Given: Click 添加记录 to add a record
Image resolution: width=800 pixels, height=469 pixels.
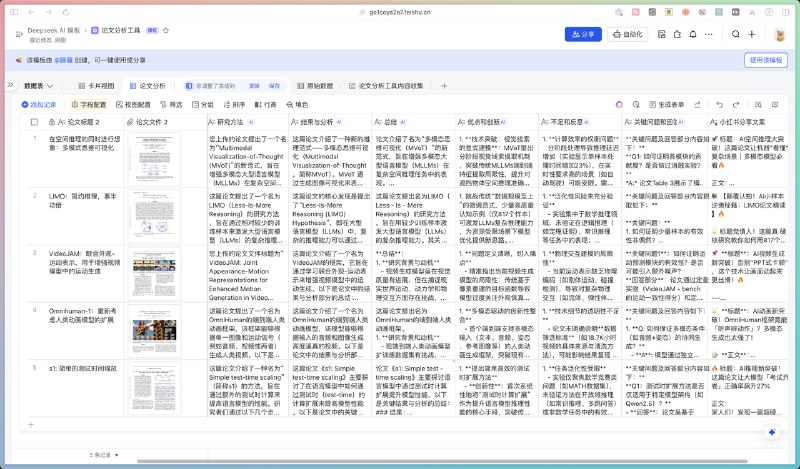Looking at the screenshot, I should point(39,105).
